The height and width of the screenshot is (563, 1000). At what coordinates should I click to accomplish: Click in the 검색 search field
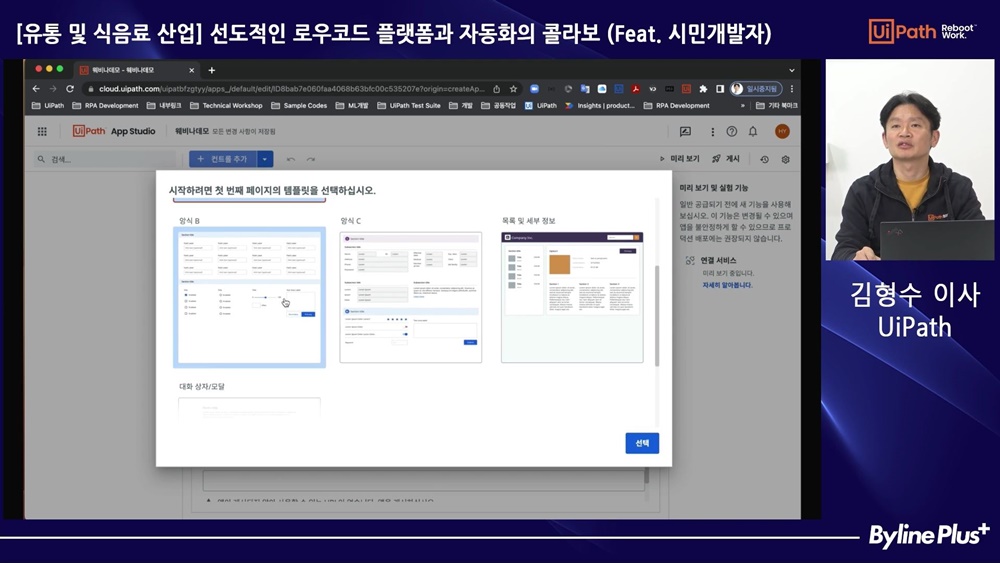(105, 159)
